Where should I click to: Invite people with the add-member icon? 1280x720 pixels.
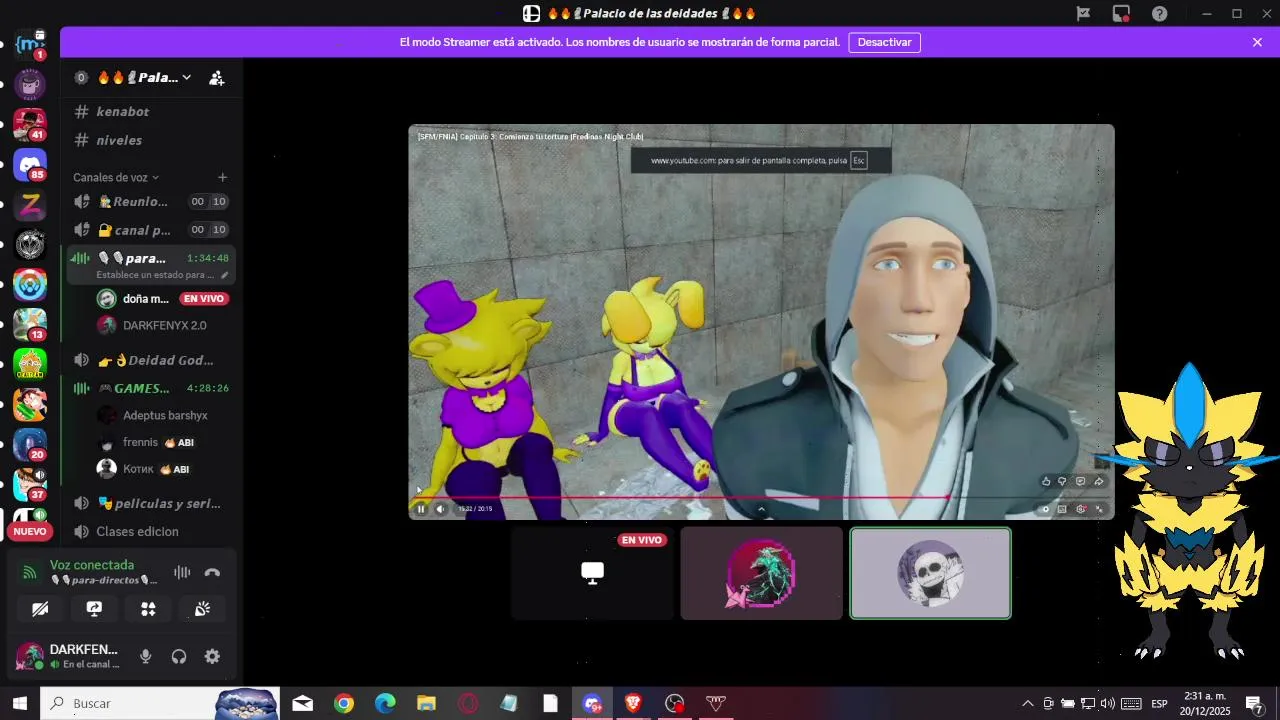pos(216,77)
